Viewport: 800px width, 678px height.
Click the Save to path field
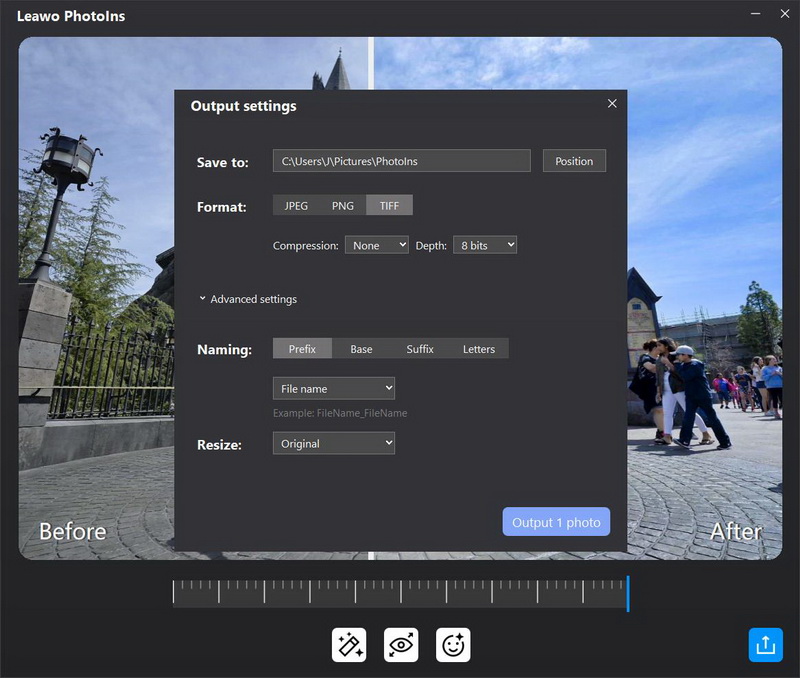tap(401, 161)
